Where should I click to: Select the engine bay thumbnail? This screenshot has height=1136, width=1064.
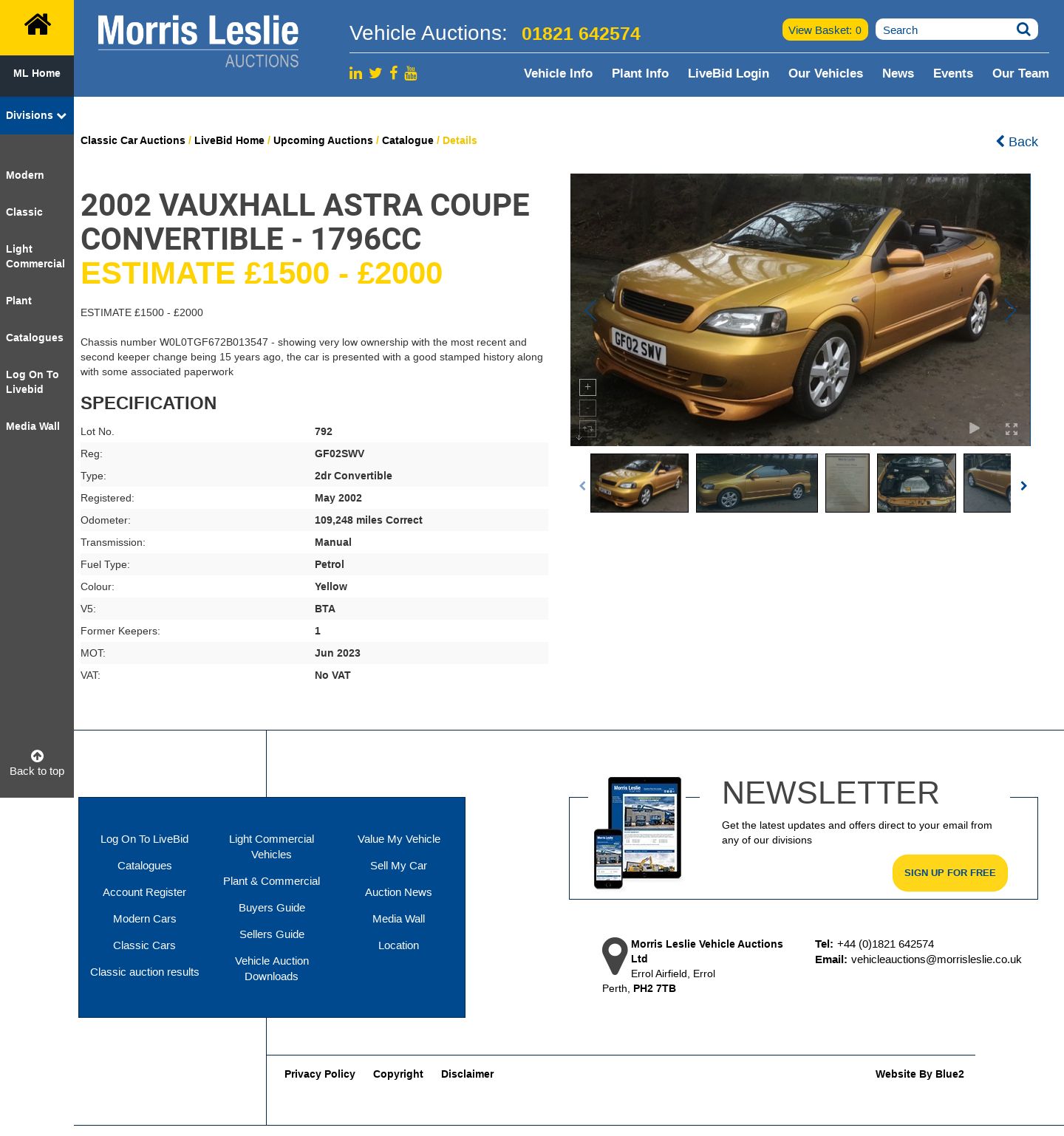click(916, 483)
